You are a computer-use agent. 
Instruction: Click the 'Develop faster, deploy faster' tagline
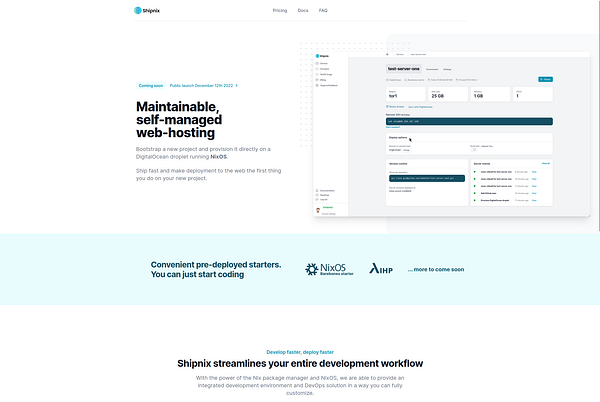click(x=300, y=352)
